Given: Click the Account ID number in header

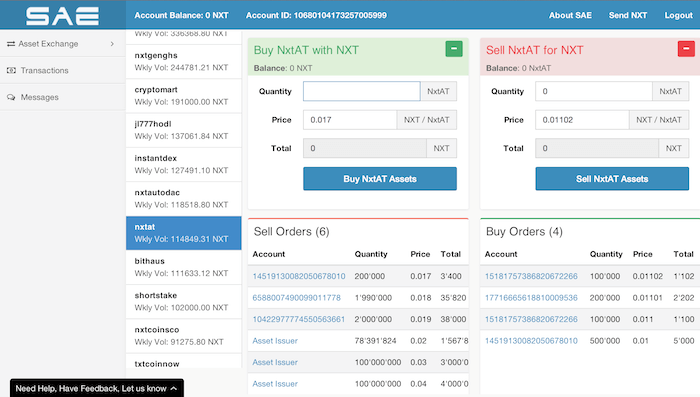Looking at the screenshot, I should (340, 15).
